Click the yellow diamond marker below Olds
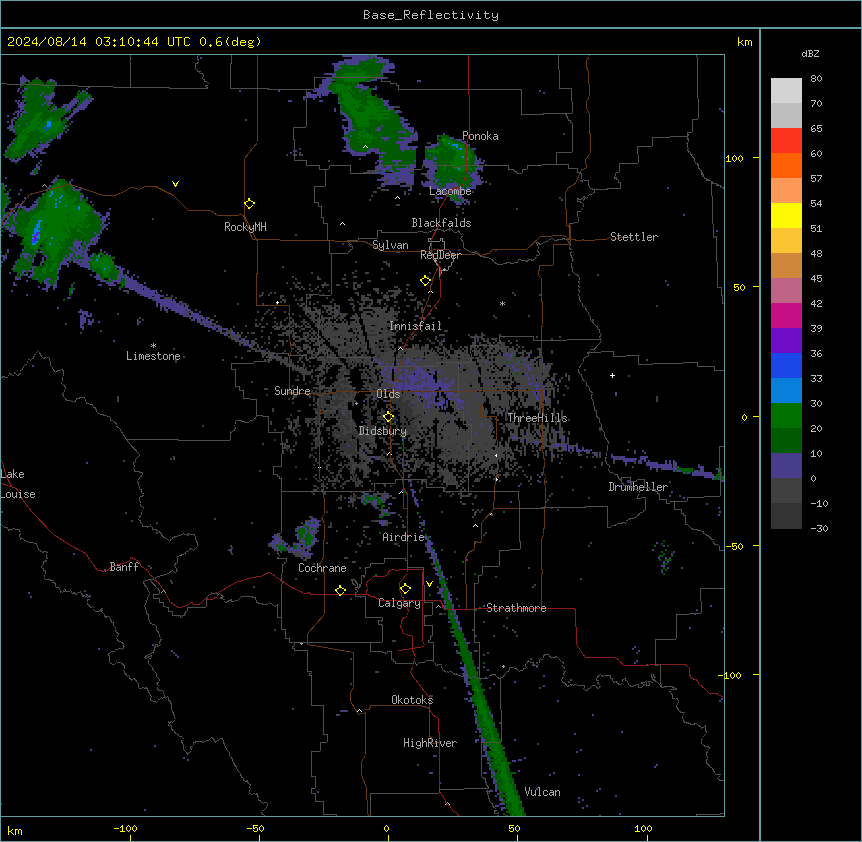862x842 pixels. tap(388, 417)
